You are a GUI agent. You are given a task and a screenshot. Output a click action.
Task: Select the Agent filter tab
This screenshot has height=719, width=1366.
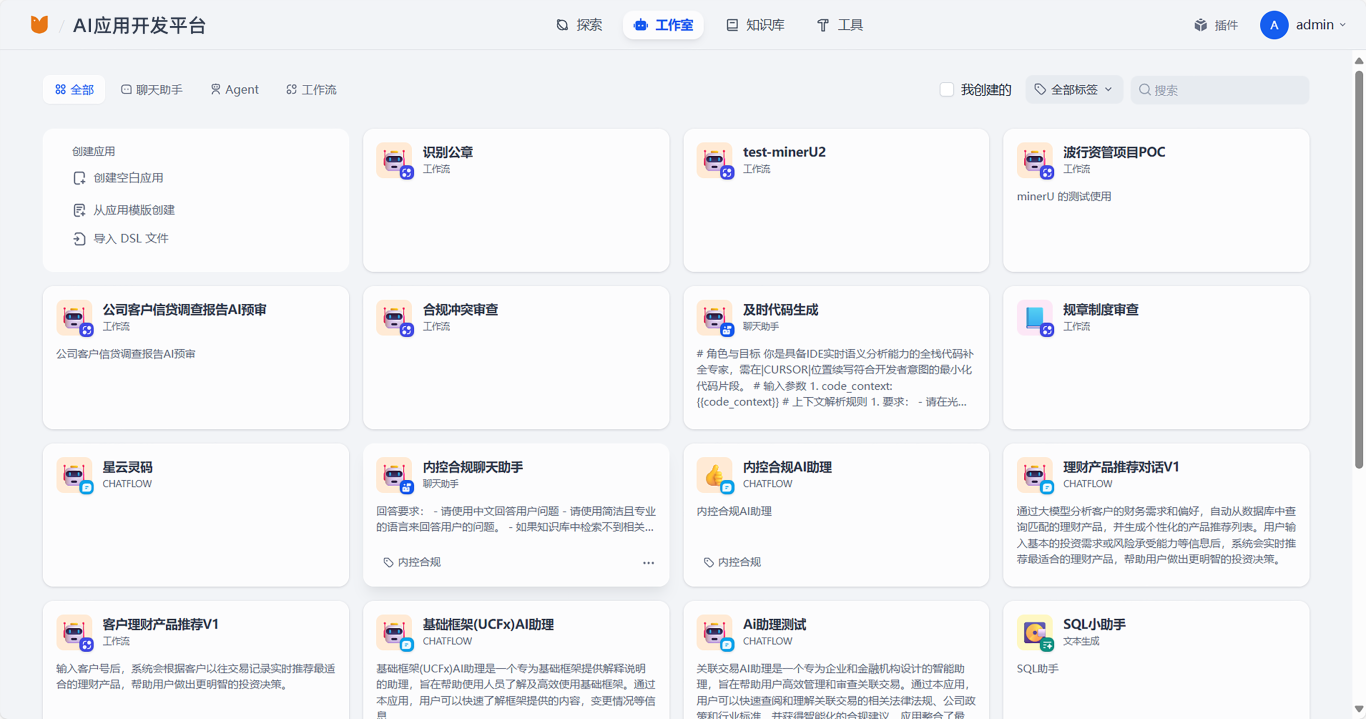click(x=234, y=90)
